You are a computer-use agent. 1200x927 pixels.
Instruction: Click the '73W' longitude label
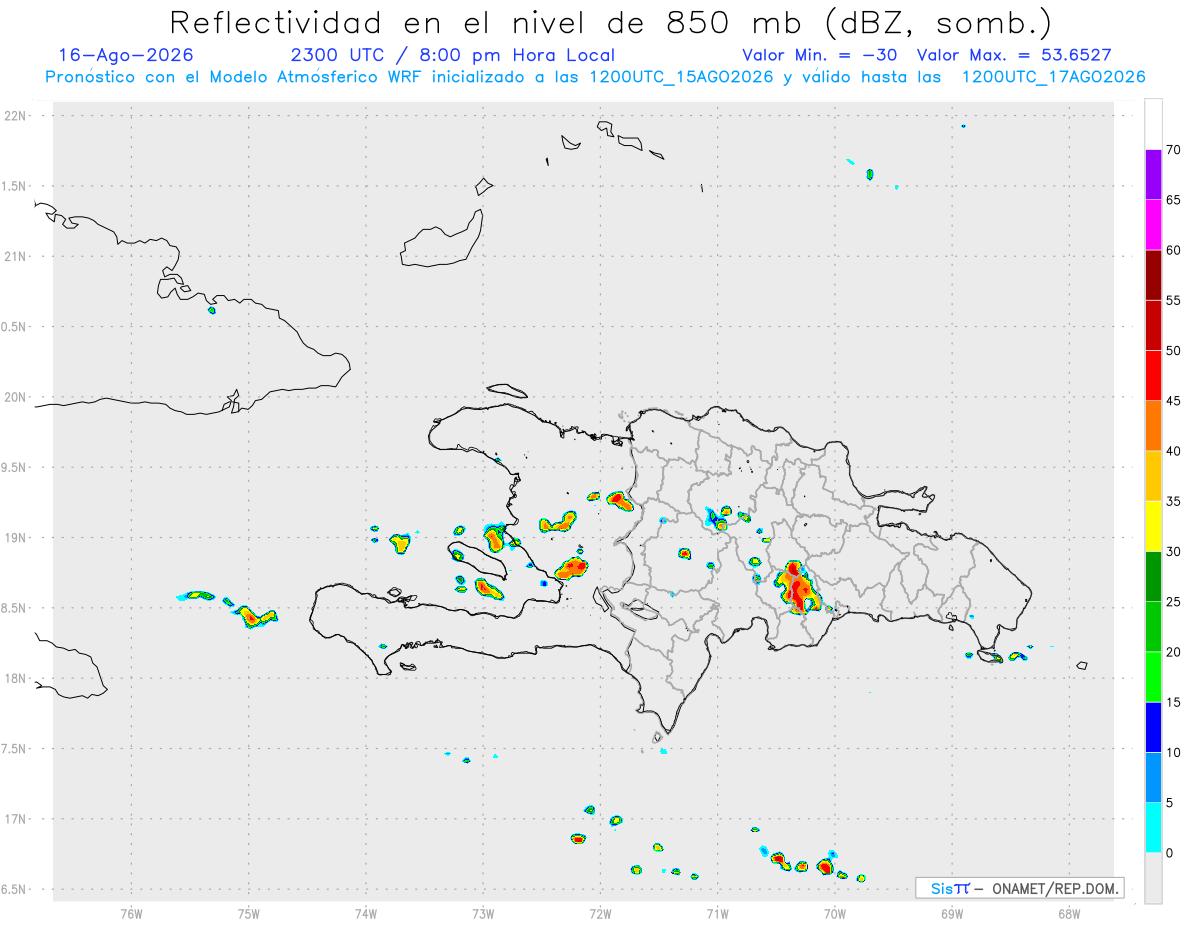(483, 913)
